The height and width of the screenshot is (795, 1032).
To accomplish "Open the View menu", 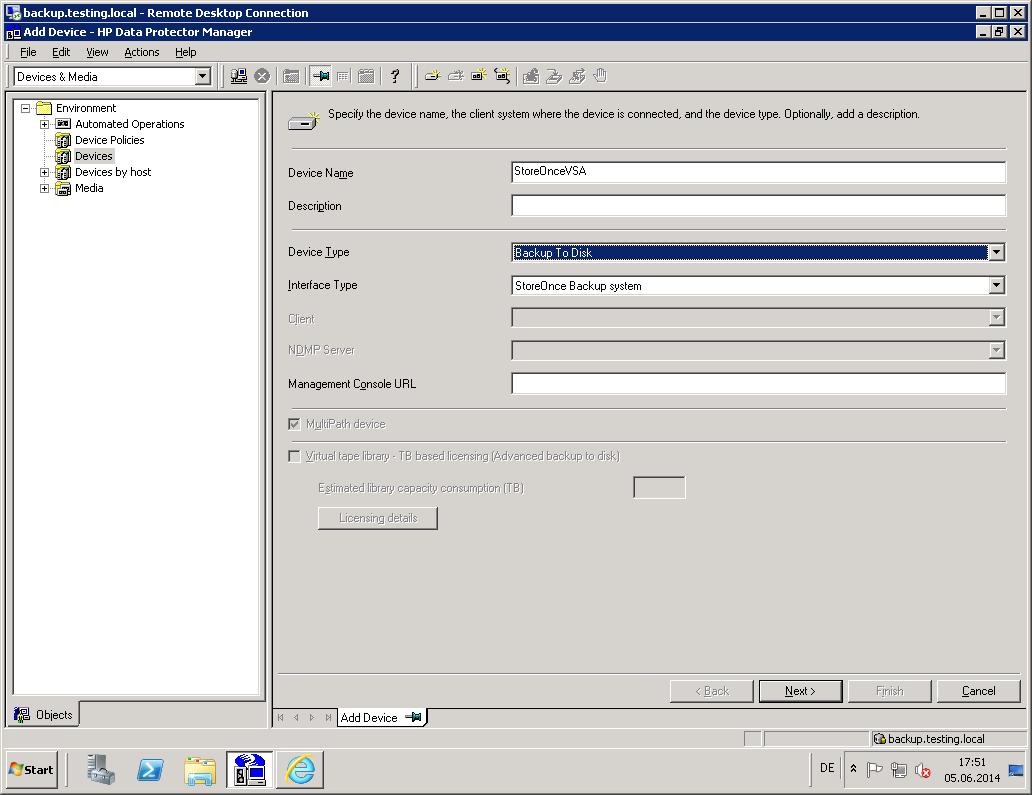I will click(x=97, y=52).
